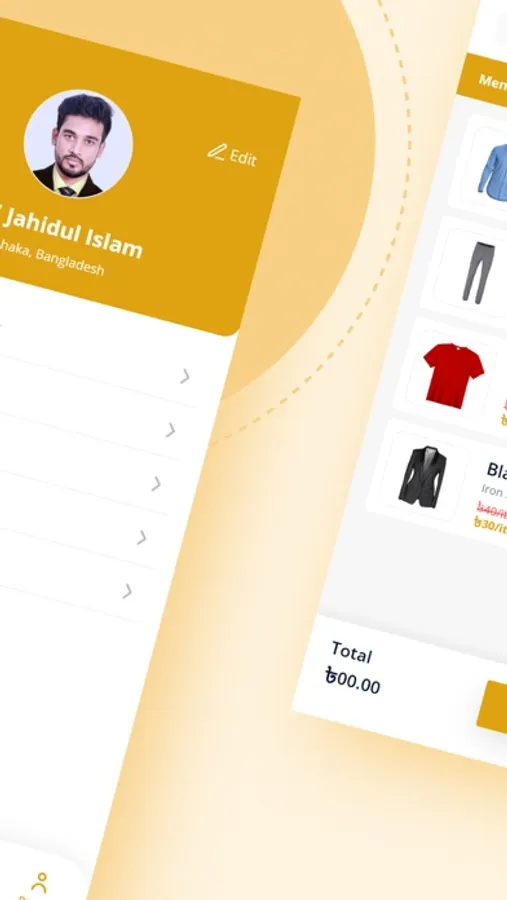507x900 pixels.
Task: Expand the third profile menu row chevron
Action: click(156, 484)
